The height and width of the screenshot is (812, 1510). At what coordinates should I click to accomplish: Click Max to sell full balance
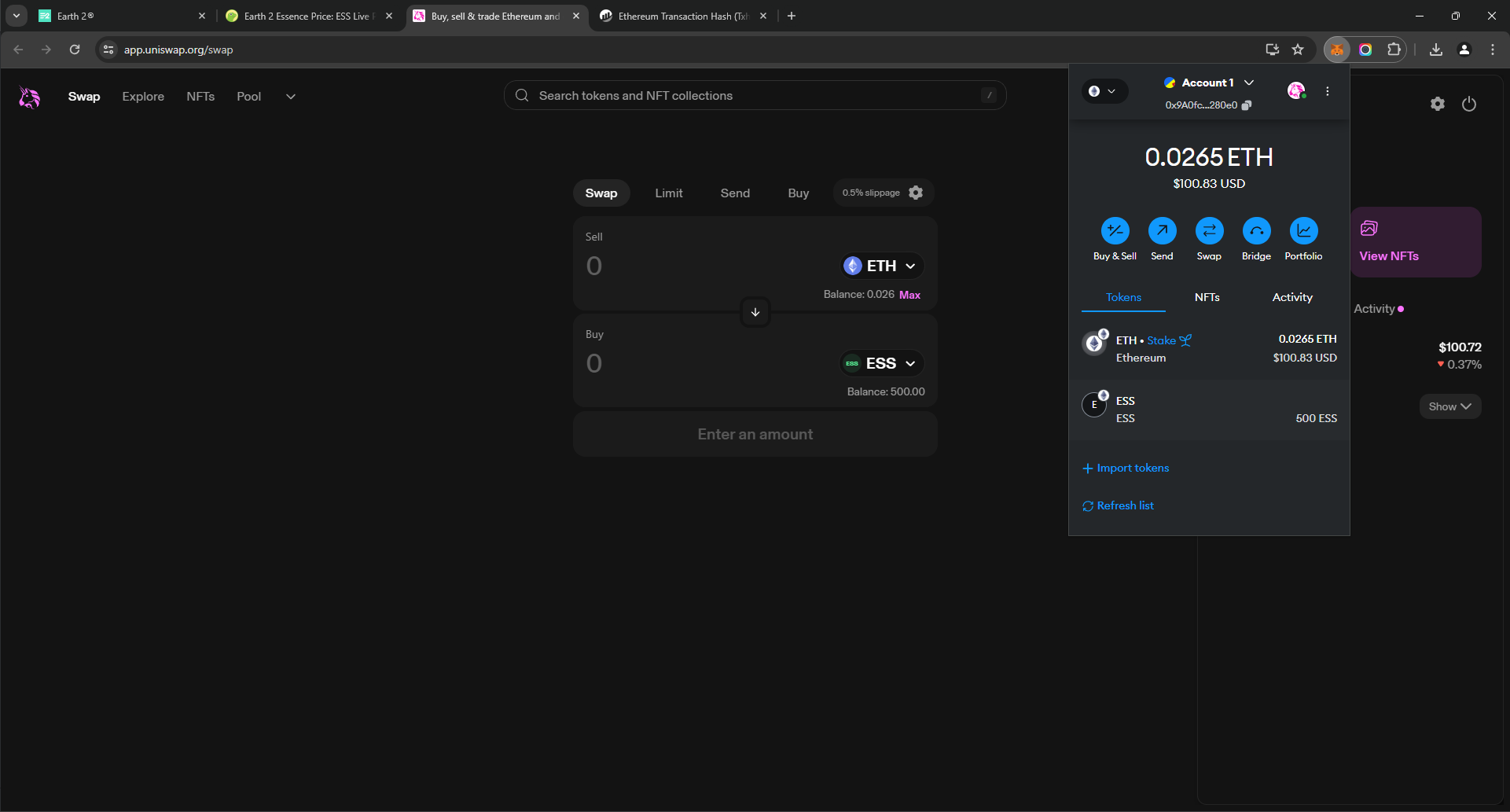coord(909,295)
